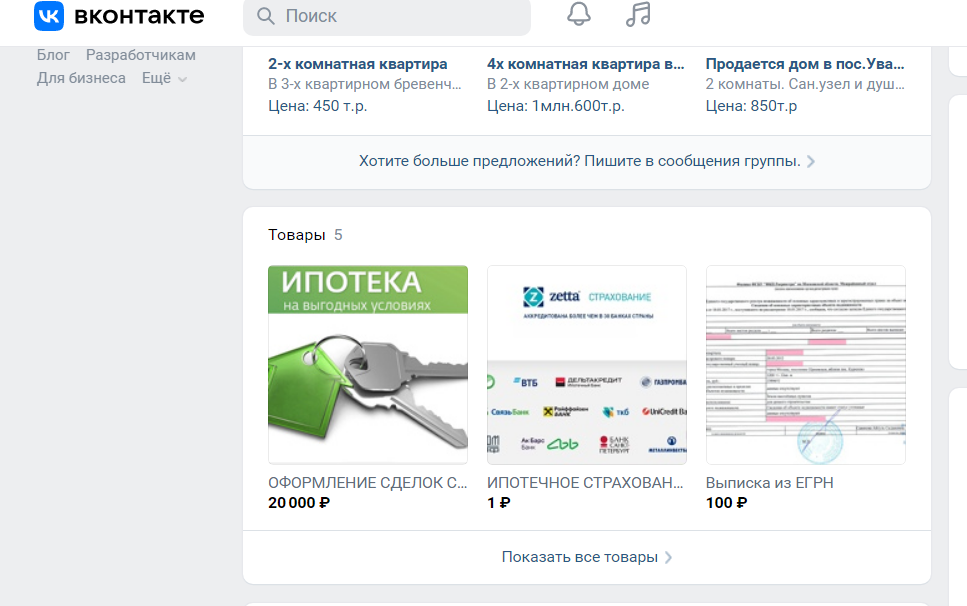This screenshot has width=967, height=606.
Task: Expand the Ещё dropdown menu
Action: pyautogui.click(x=164, y=78)
